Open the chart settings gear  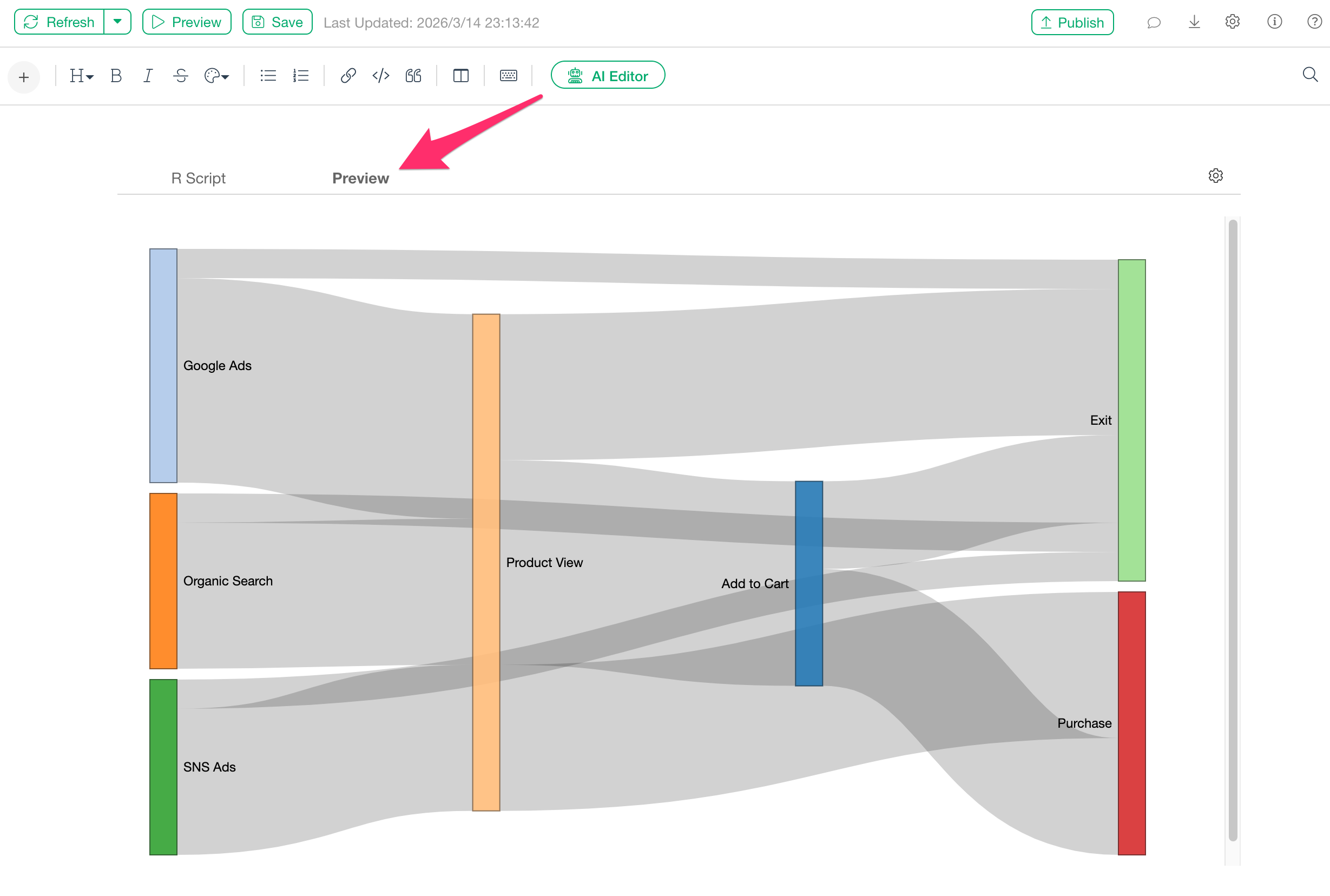click(x=1215, y=175)
